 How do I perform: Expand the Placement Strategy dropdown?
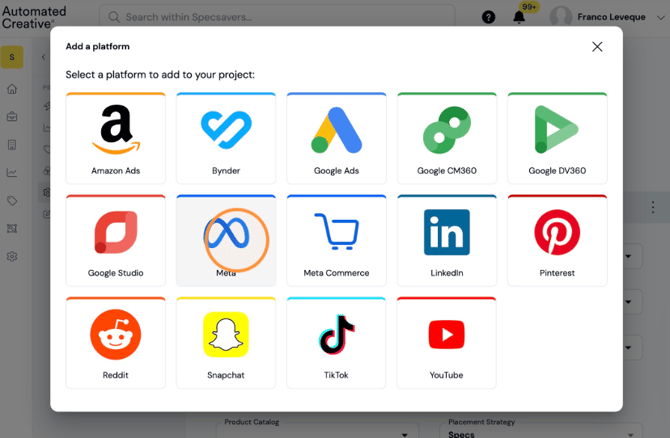(632, 434)
